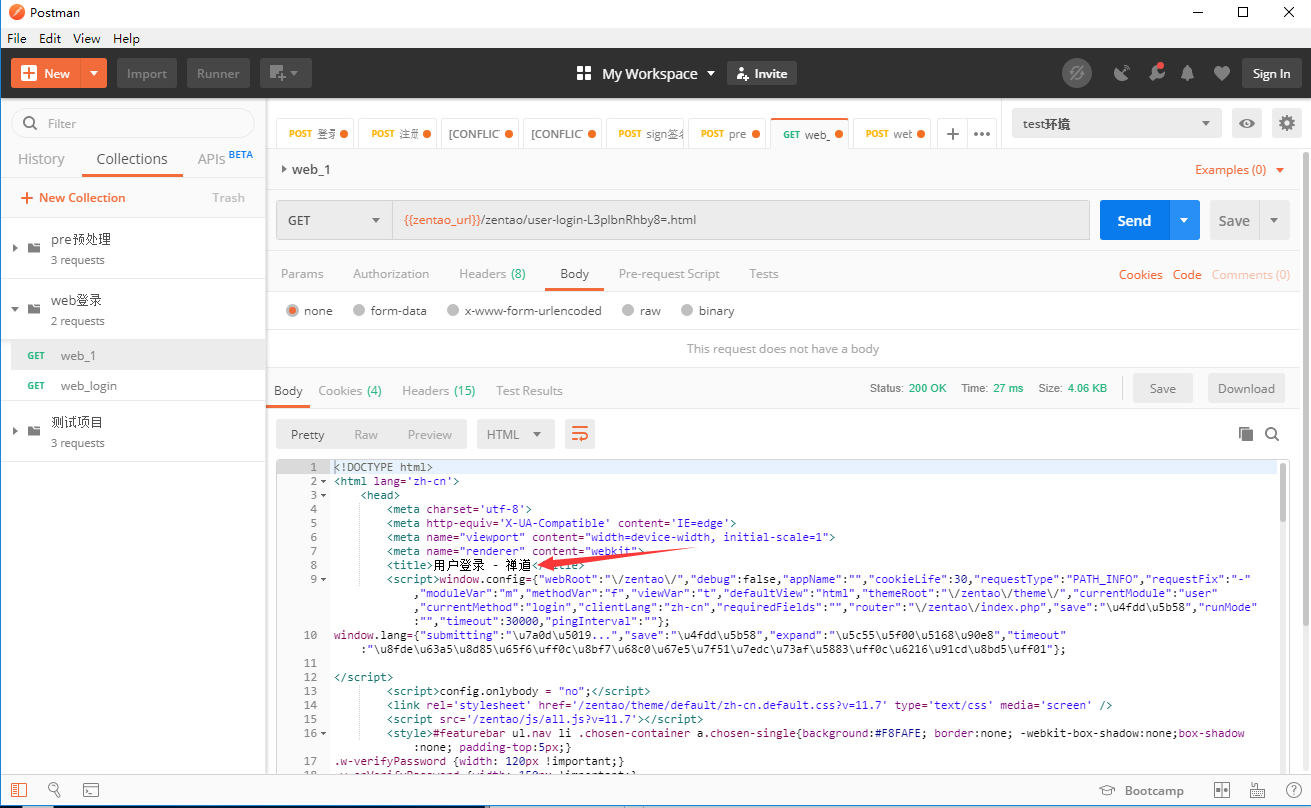Click the Invite button
The width and height of the screenshot is (1311, 808).
[x=762, y=73]
